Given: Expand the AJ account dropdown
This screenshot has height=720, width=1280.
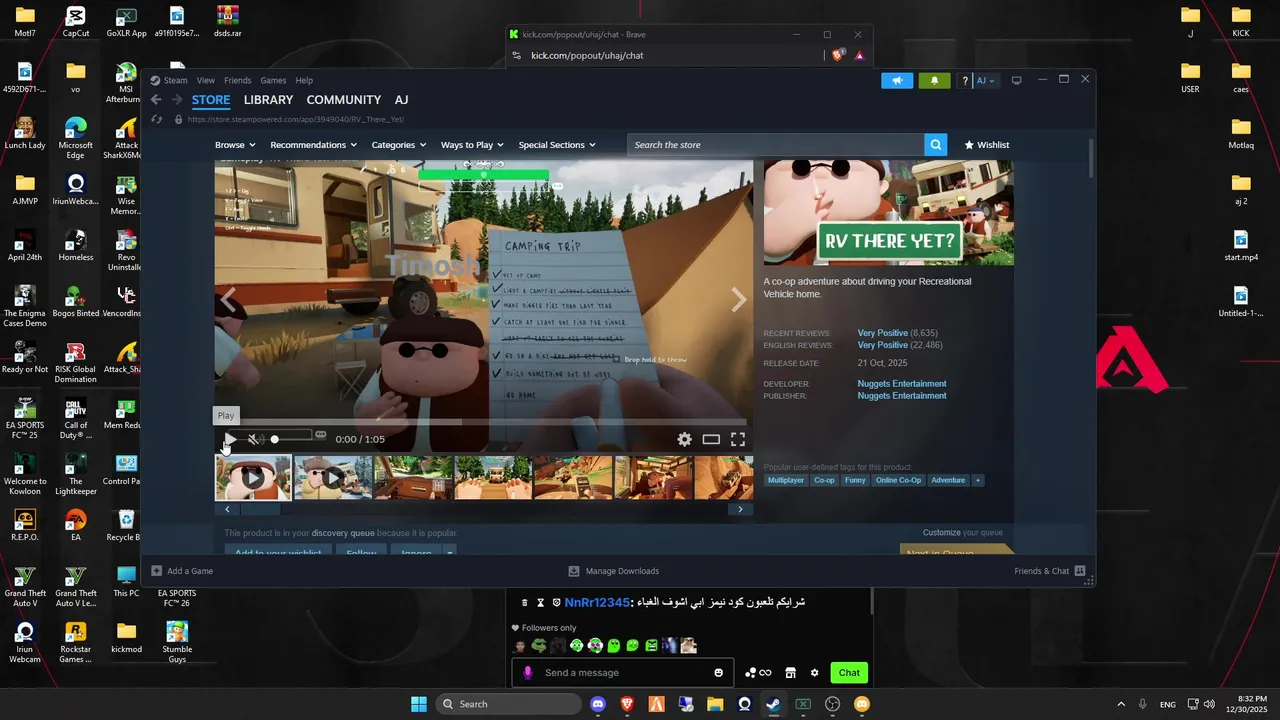Looking at the screenshot, I should (x=986, y=81).
